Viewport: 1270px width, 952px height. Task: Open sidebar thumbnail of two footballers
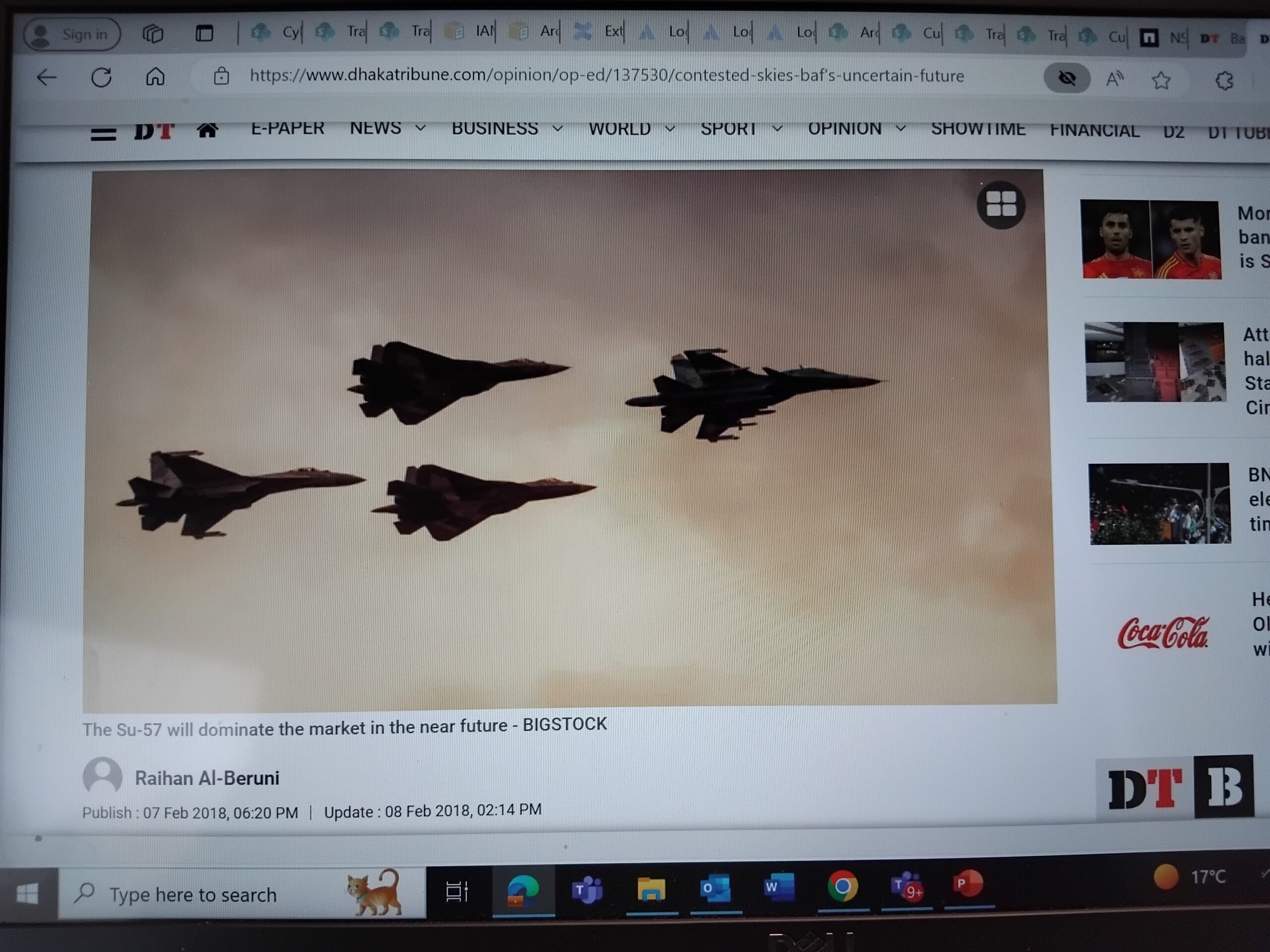point(1151,239)
